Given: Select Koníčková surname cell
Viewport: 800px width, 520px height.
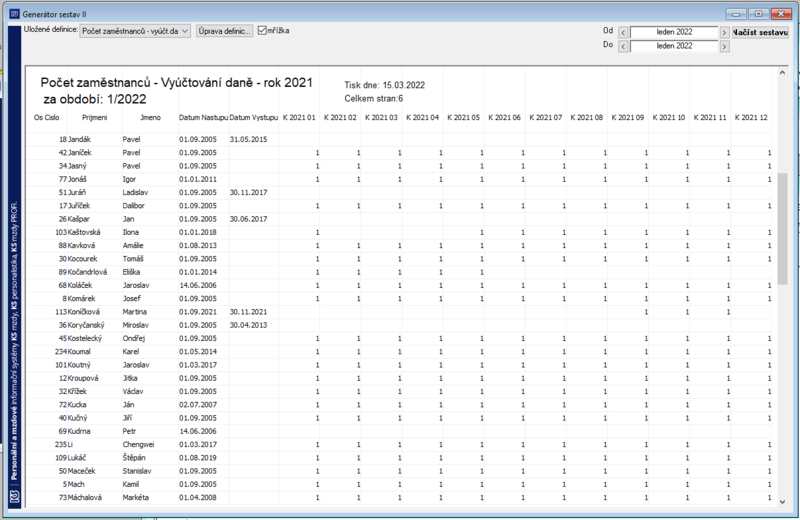Looking at the screenshot, I should 84,312.
